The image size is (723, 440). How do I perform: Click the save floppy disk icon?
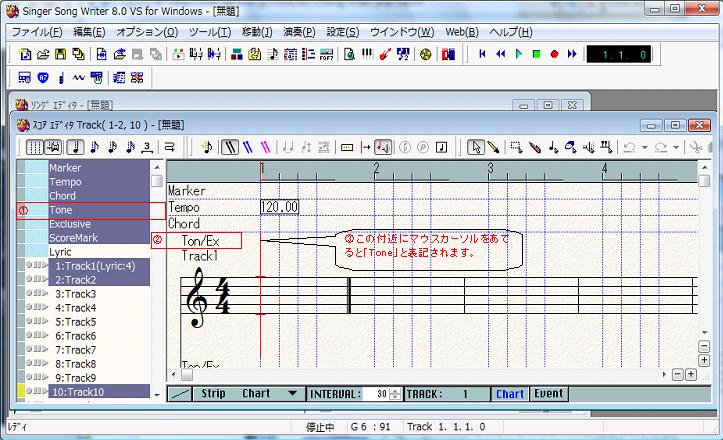coord(60,54)
